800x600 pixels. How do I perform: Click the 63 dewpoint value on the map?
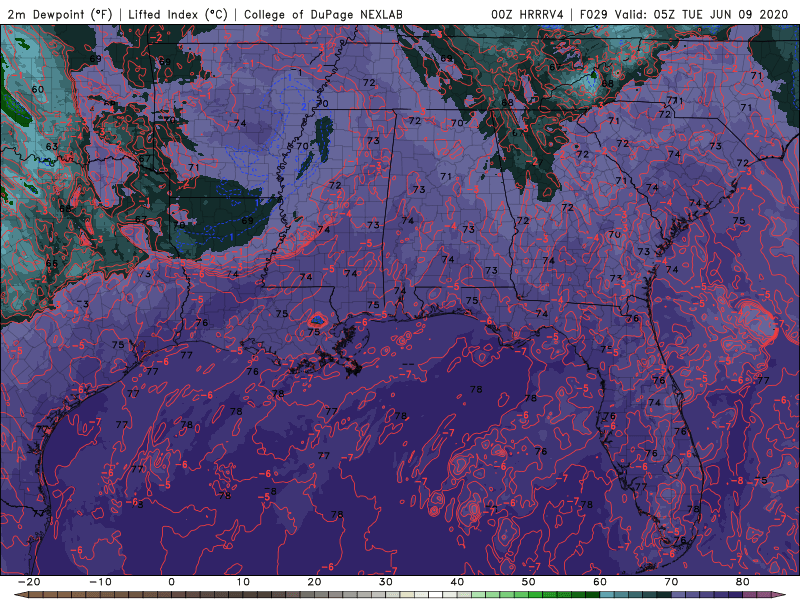tap(52, 146)
